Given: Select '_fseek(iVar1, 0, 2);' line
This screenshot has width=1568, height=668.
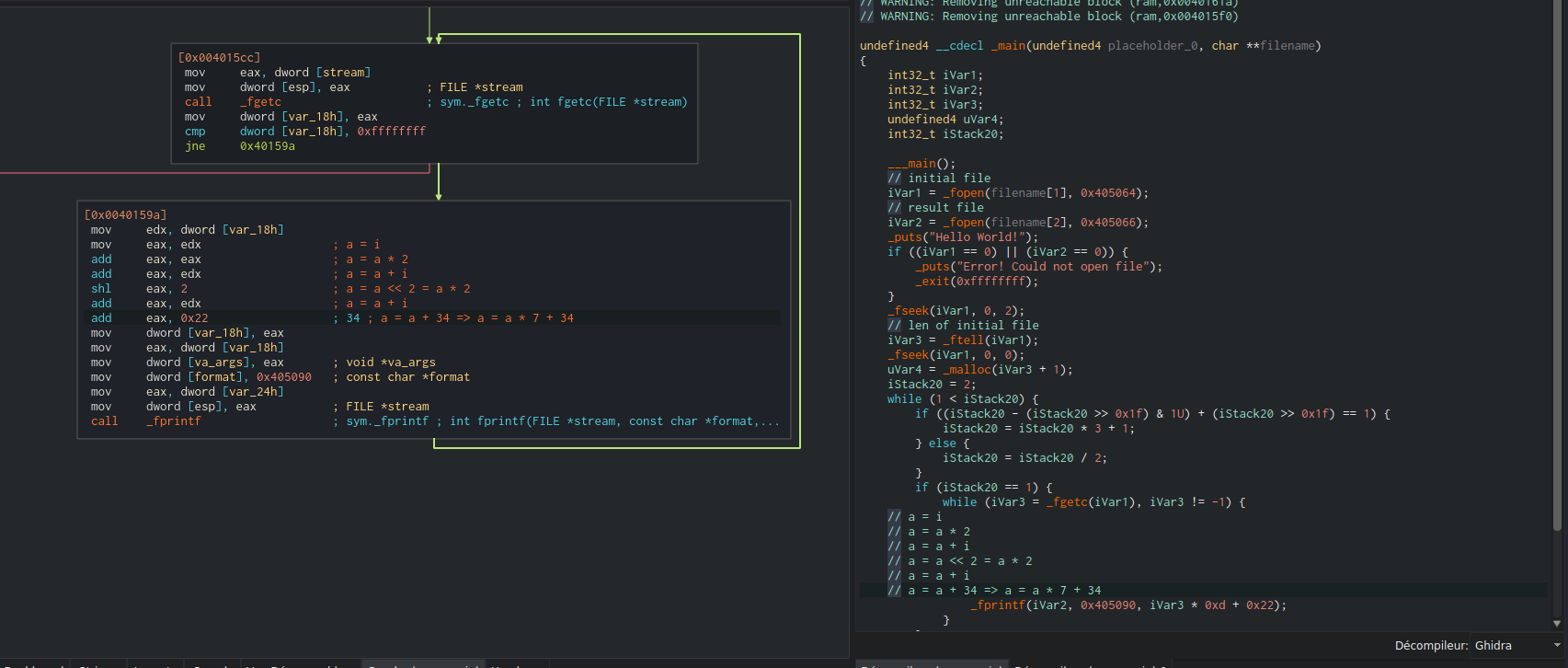Looking at the screenshot, I should [956, 310].
